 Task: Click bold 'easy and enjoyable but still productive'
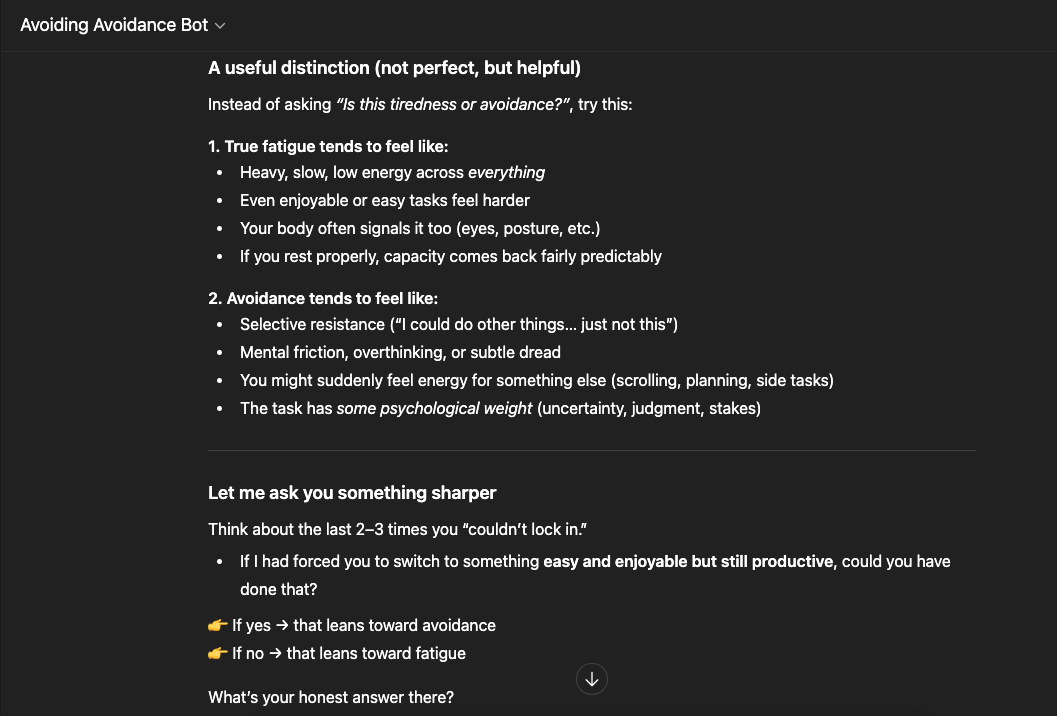click(x=688, y=562)
